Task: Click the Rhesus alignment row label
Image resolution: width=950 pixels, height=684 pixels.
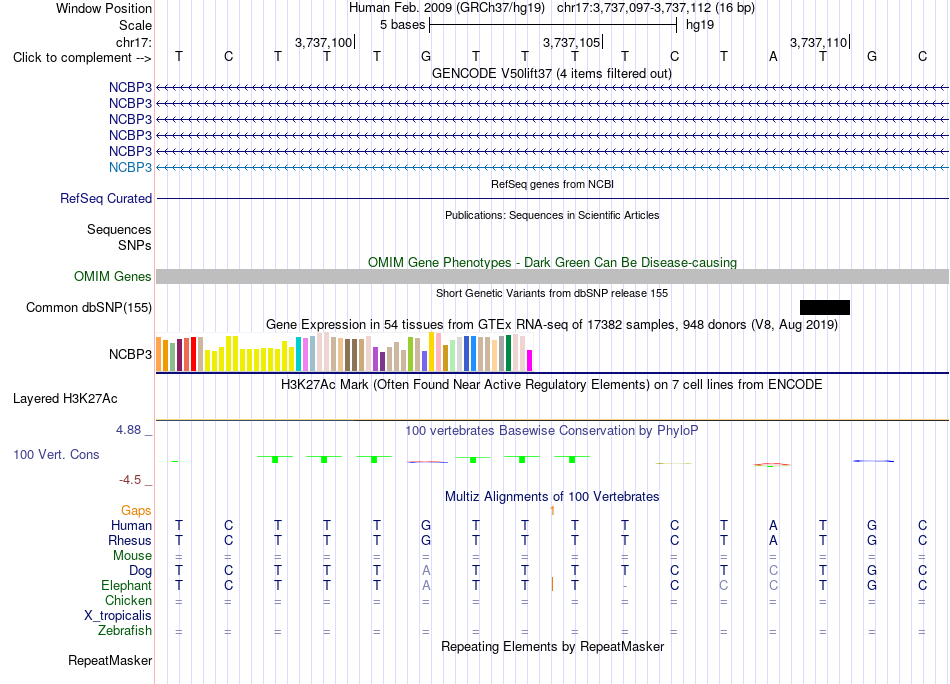Action: point(130,540)
